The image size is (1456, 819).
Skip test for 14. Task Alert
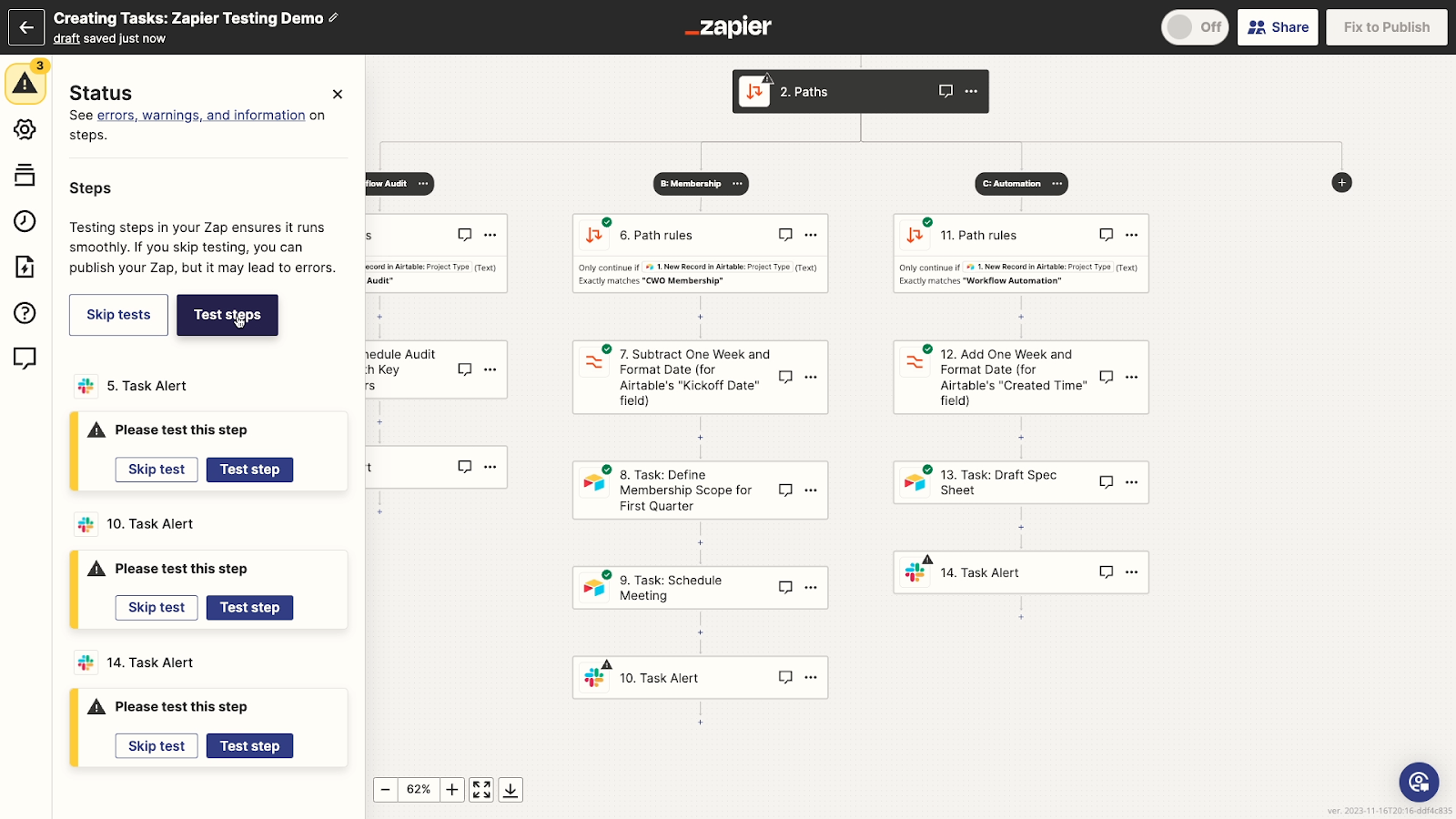(157, 746)
